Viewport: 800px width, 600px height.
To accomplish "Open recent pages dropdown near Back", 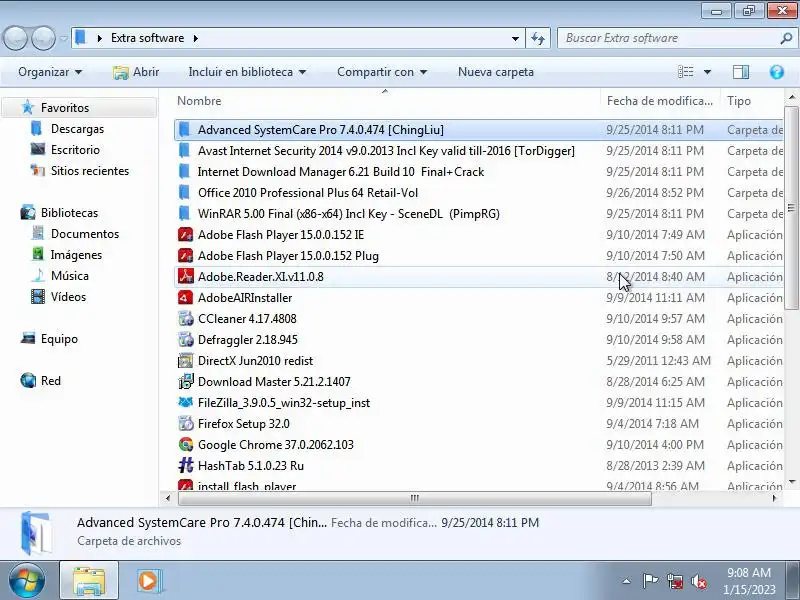I will (x=64, y=38).
